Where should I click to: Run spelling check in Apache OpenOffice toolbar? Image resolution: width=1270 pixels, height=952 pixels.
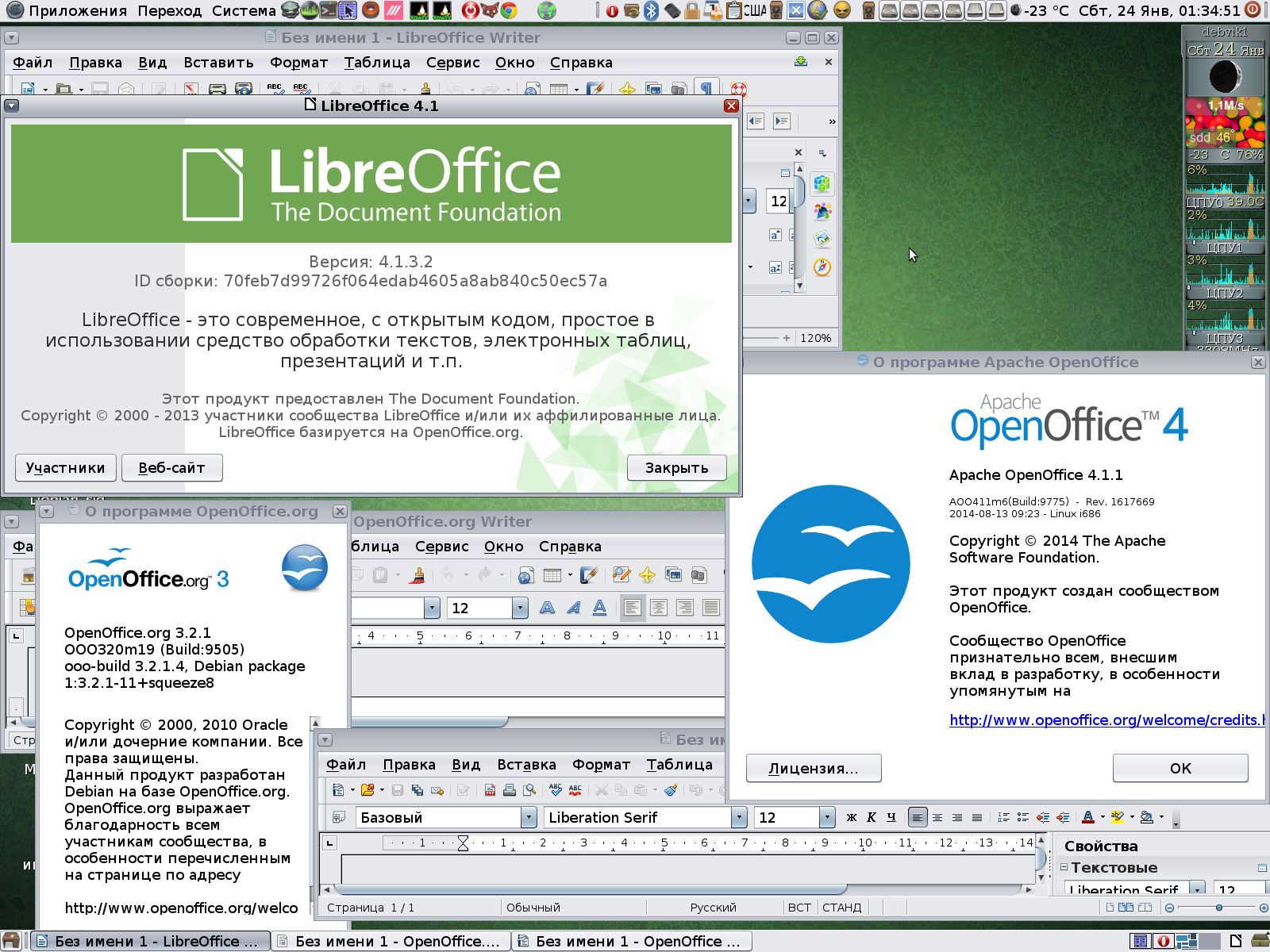556,790
